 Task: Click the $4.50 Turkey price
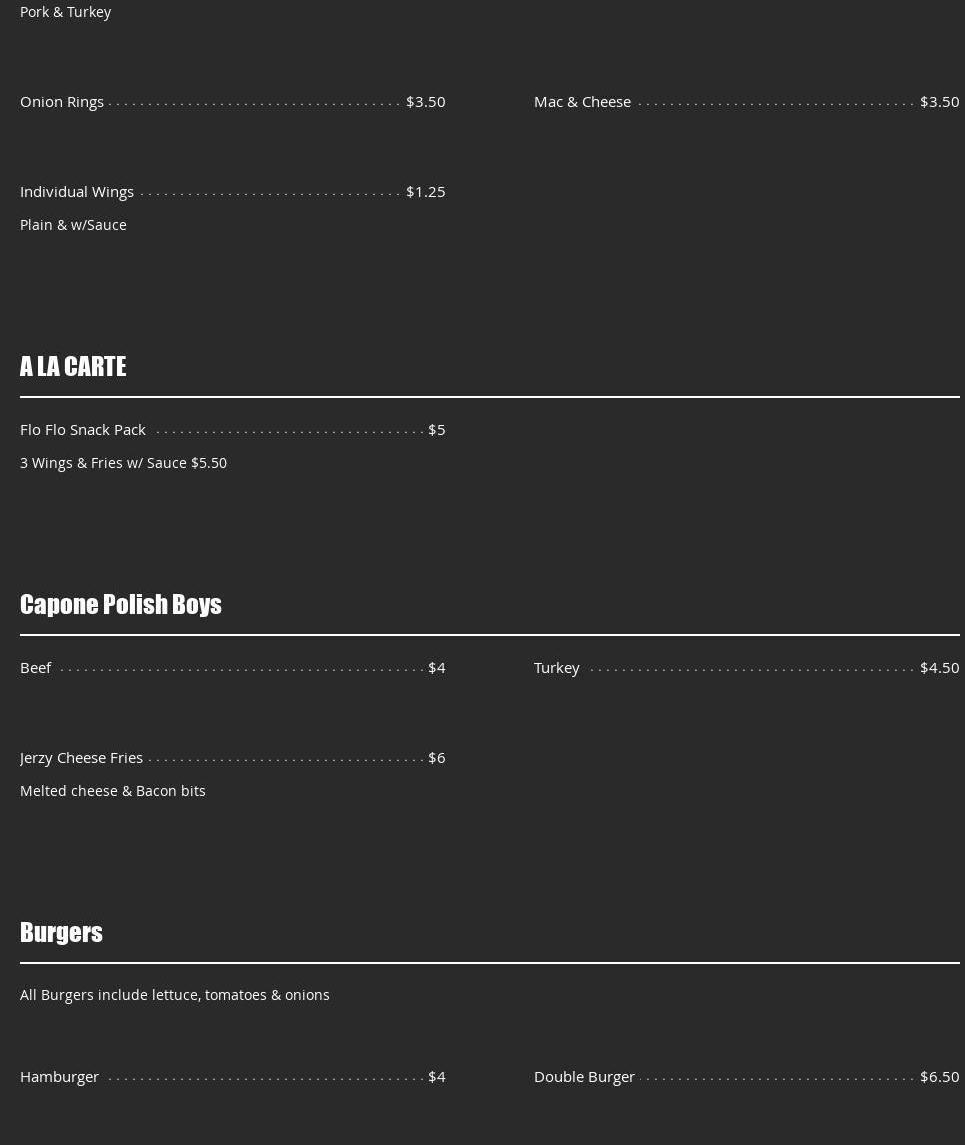coord(939,667)
